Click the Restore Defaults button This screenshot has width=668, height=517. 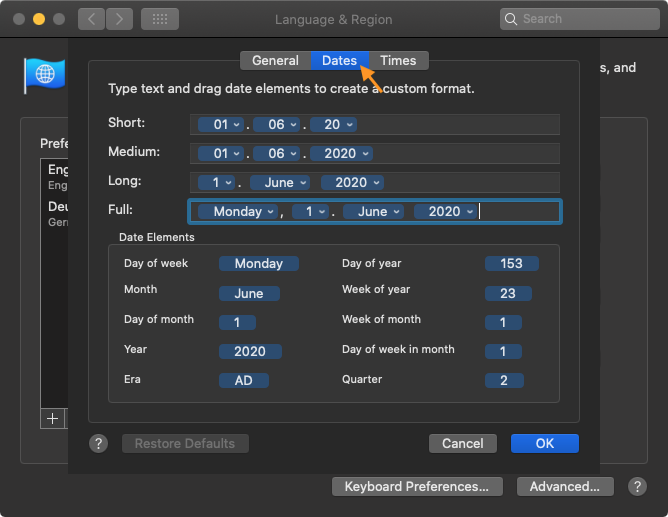(185, 444)
